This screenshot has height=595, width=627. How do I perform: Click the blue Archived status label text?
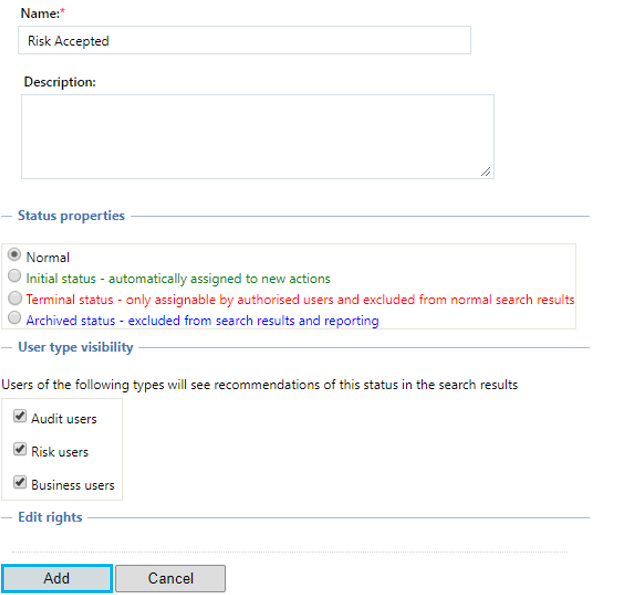(202, 320)
